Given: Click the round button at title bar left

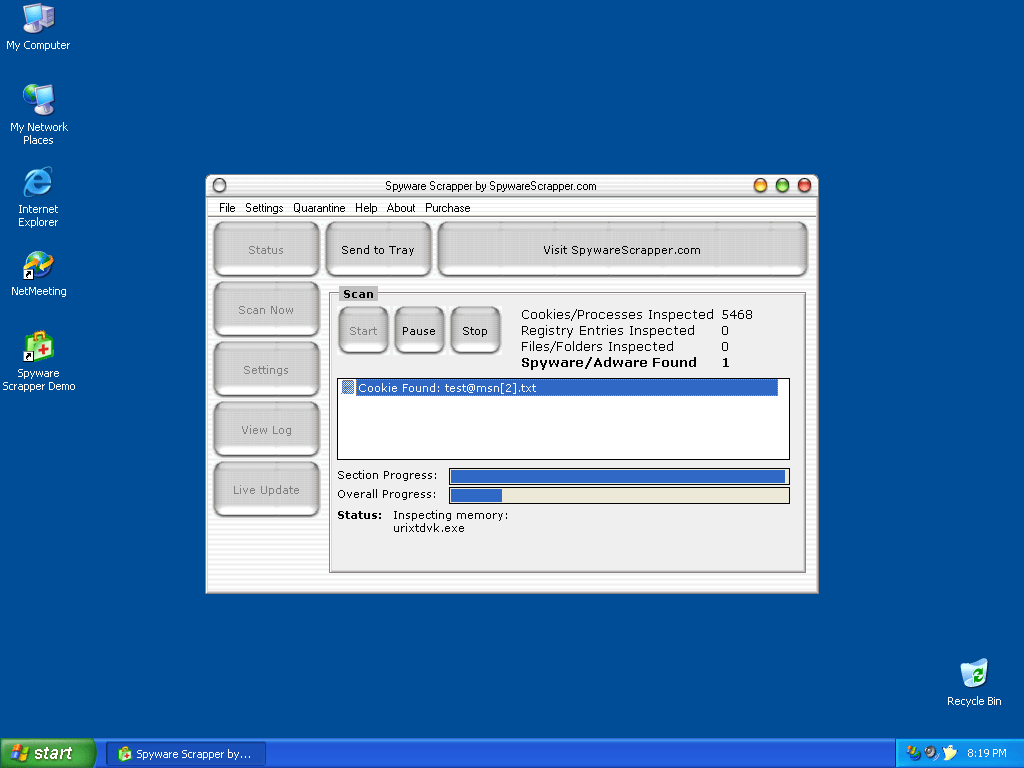Looking at the screenshot, I should pyautogui.click(x=220, y=185).
